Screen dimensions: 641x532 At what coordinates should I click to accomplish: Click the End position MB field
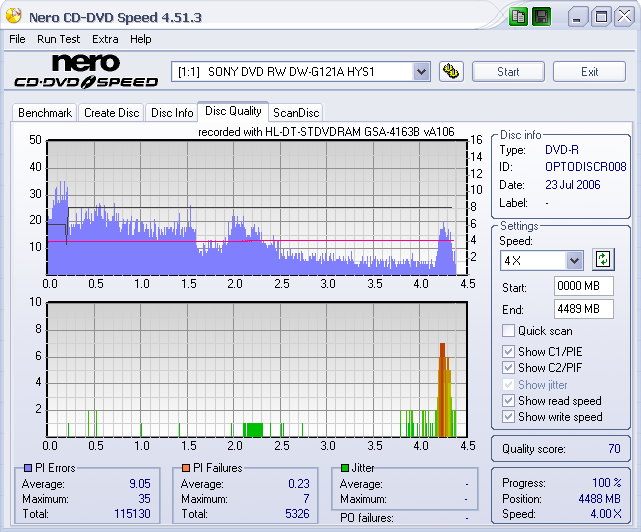tap(583, 309)
